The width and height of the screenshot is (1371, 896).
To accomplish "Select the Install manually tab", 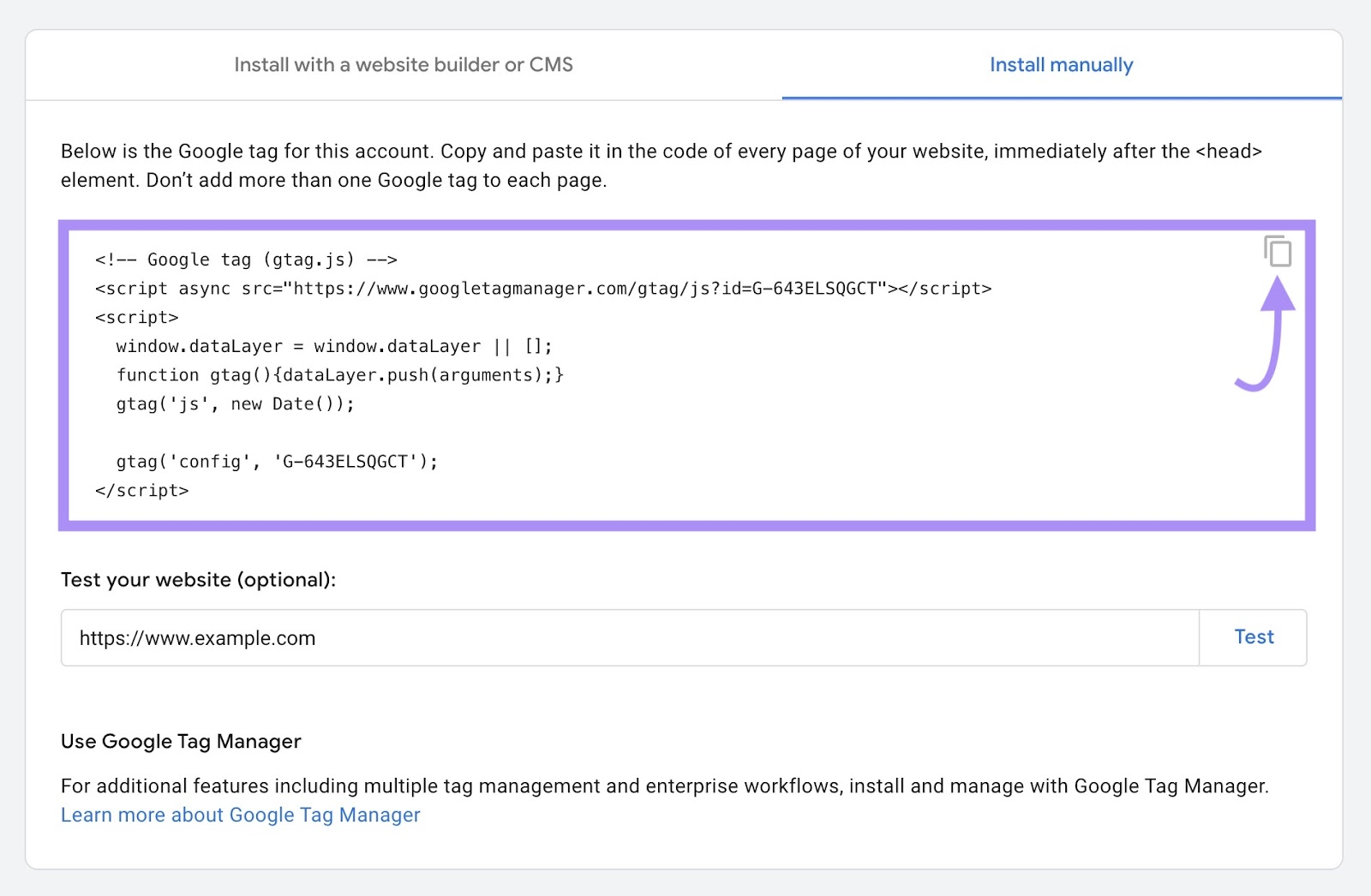I will [1061, 64].
